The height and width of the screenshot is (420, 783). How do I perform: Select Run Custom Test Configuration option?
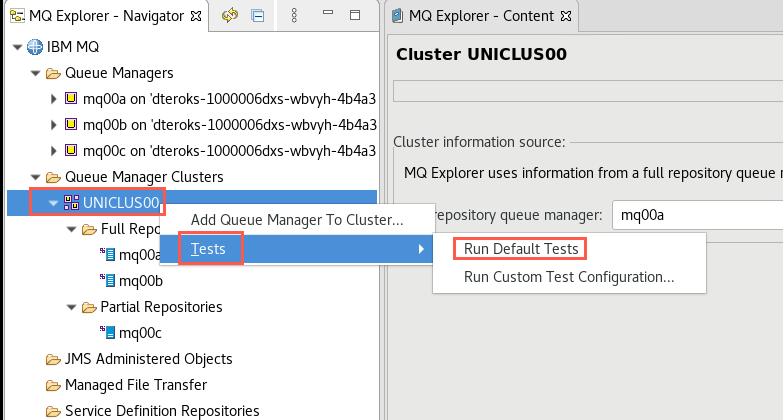[568, 277]
